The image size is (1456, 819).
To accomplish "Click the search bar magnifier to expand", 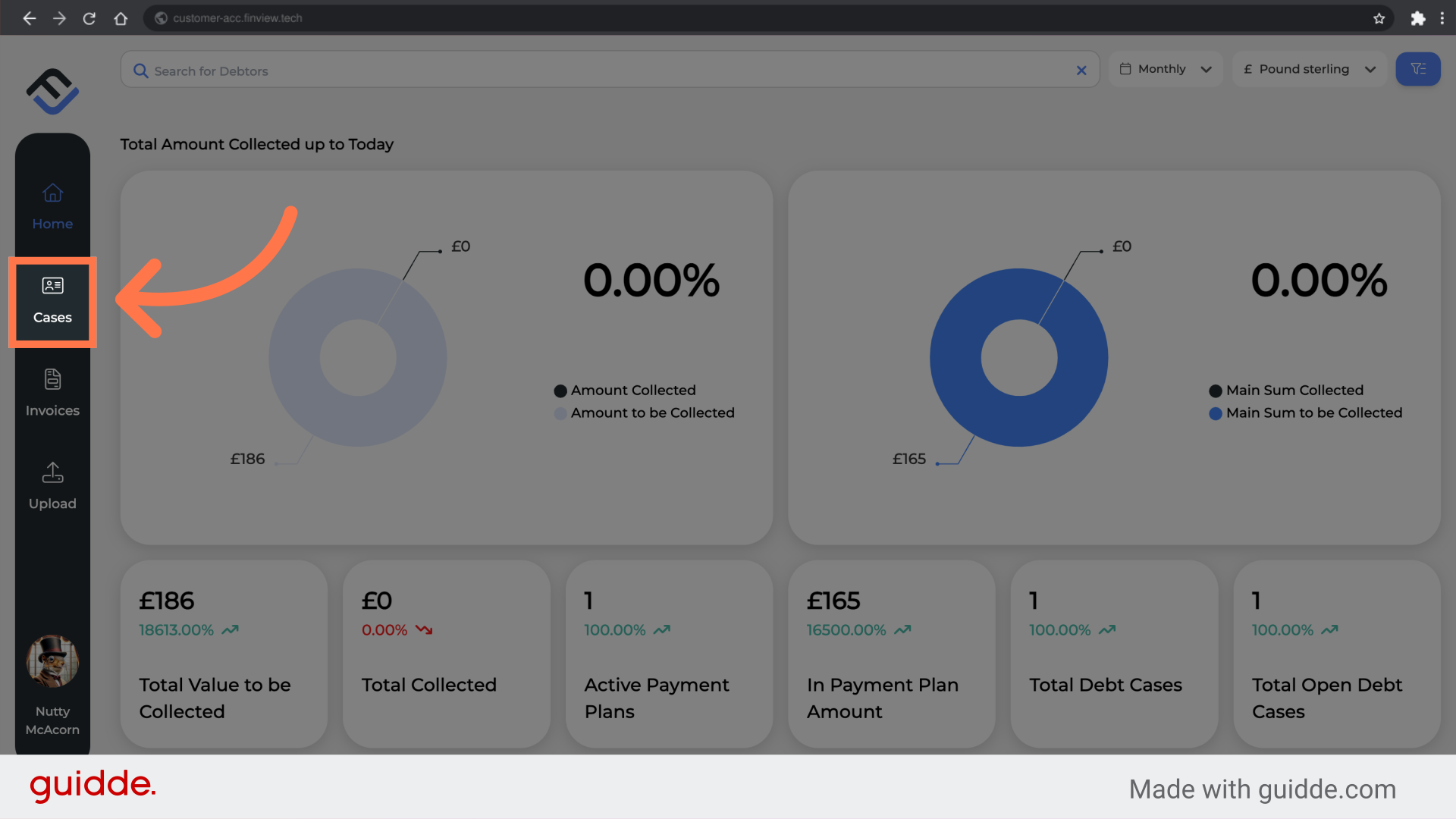I will (x=141, y=70).
